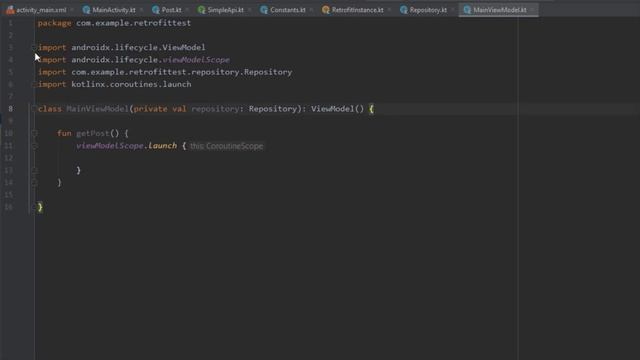Click line number 8 in the gutter

(x=11, y=109)
